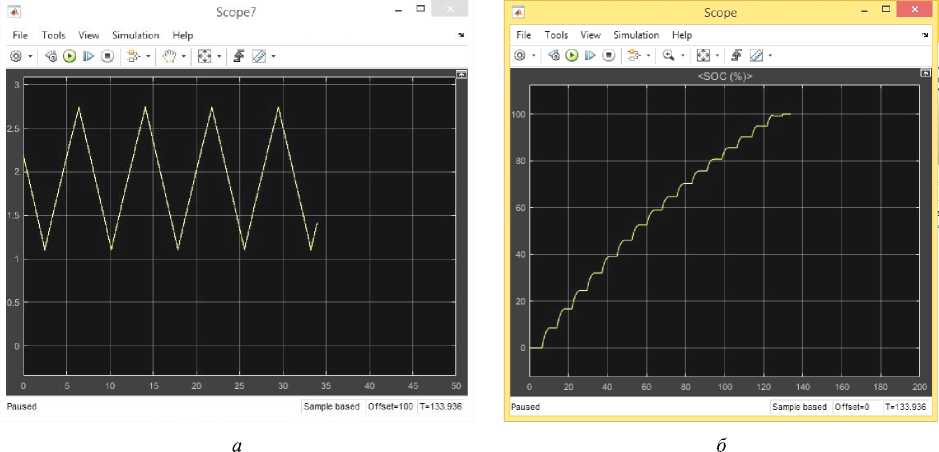Click dock arrow at Scope7 menu bar right

click(461, 35)
